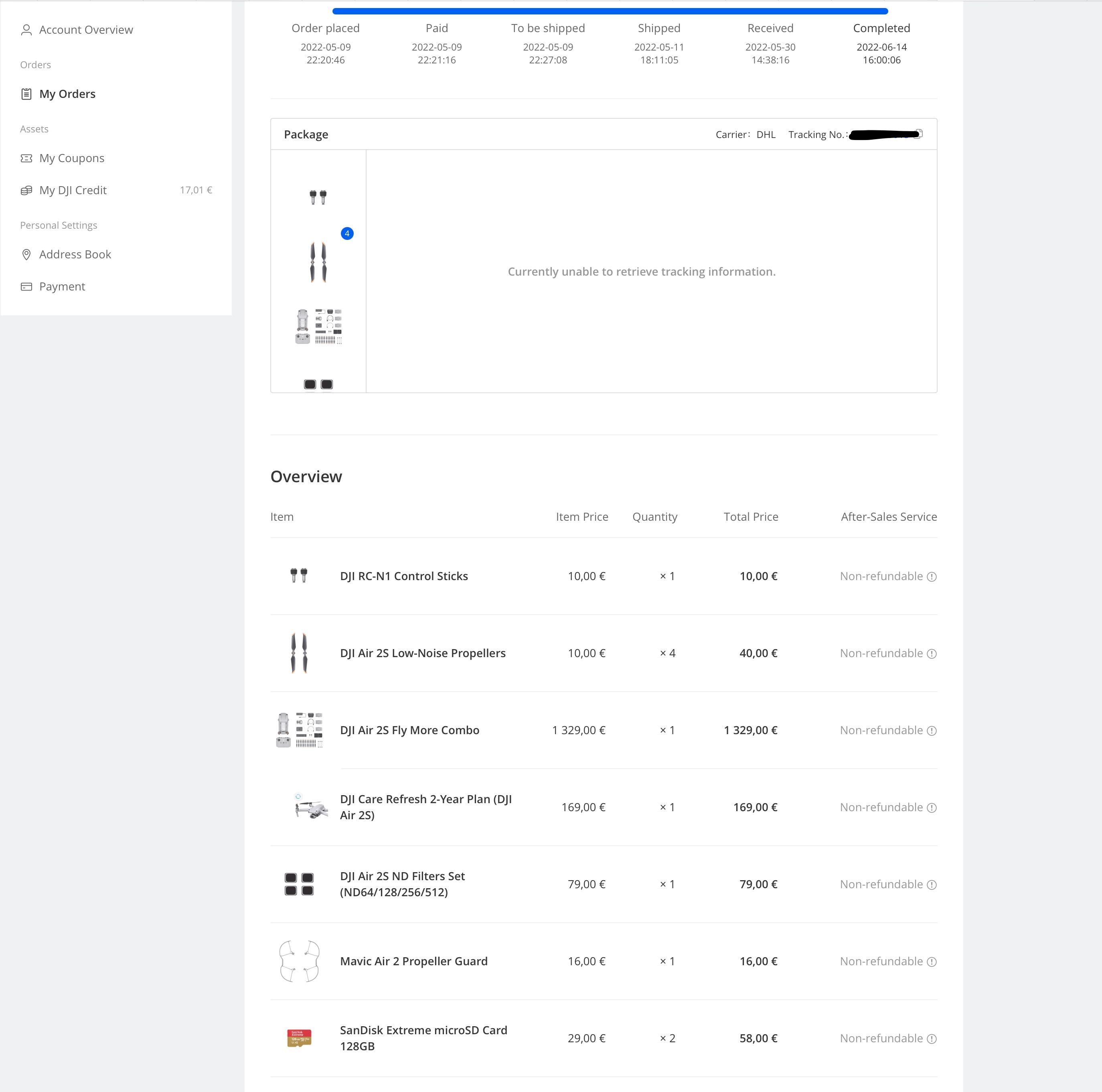Copy the tracking number with the copy icon
1102x1092 pixels.
[918, 134]
